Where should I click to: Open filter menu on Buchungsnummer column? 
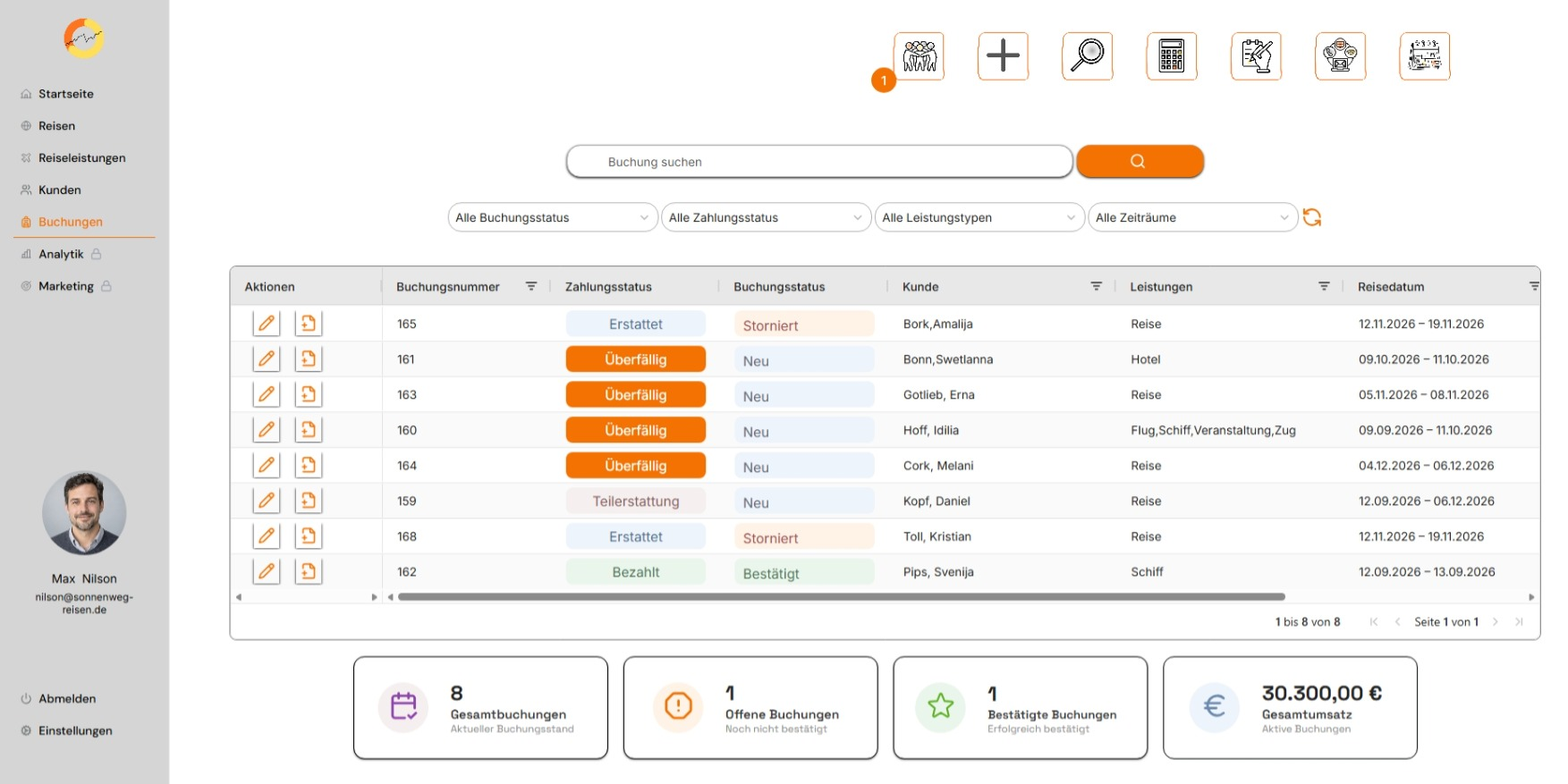(x=531, y=286)
